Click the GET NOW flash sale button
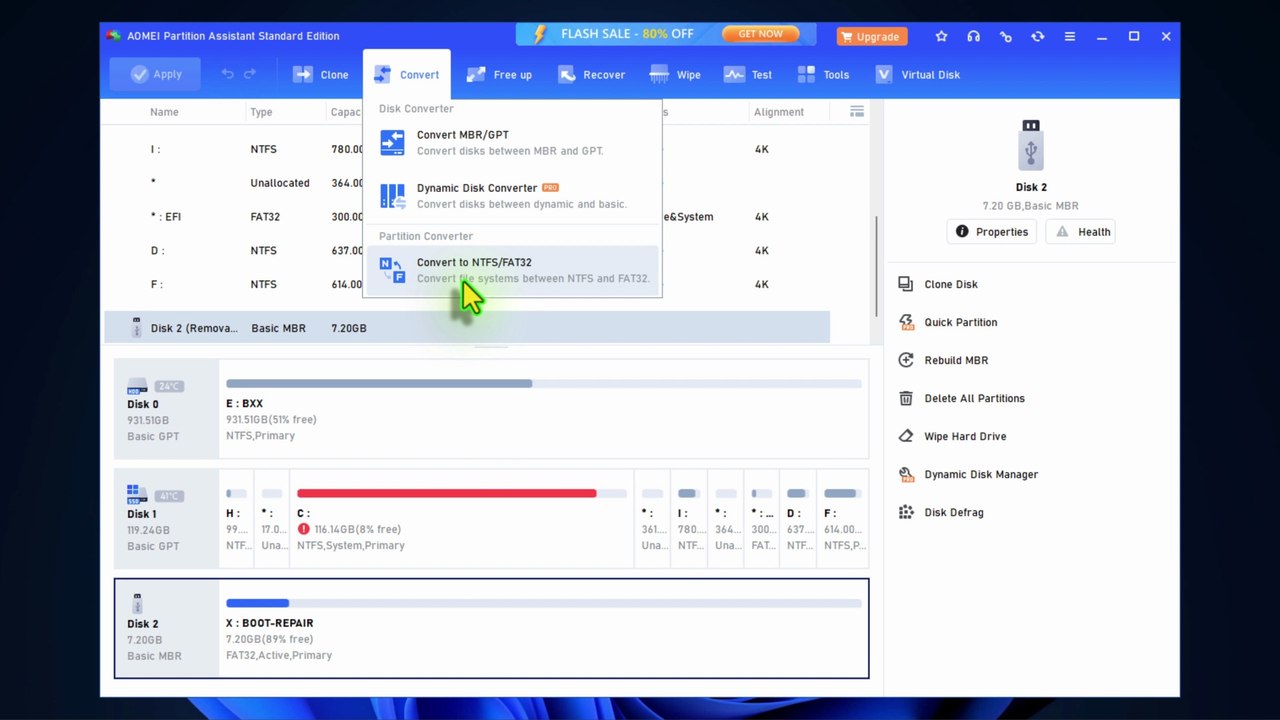Viewport: 1280px width, 720px height. [760, 34]
